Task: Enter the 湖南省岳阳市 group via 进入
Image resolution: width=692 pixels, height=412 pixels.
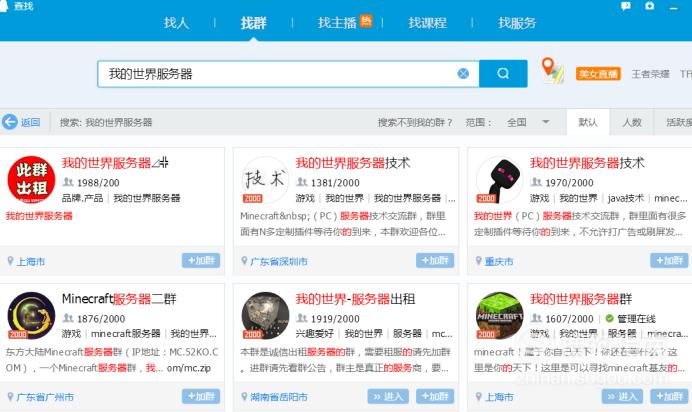Action: [388, 396]
